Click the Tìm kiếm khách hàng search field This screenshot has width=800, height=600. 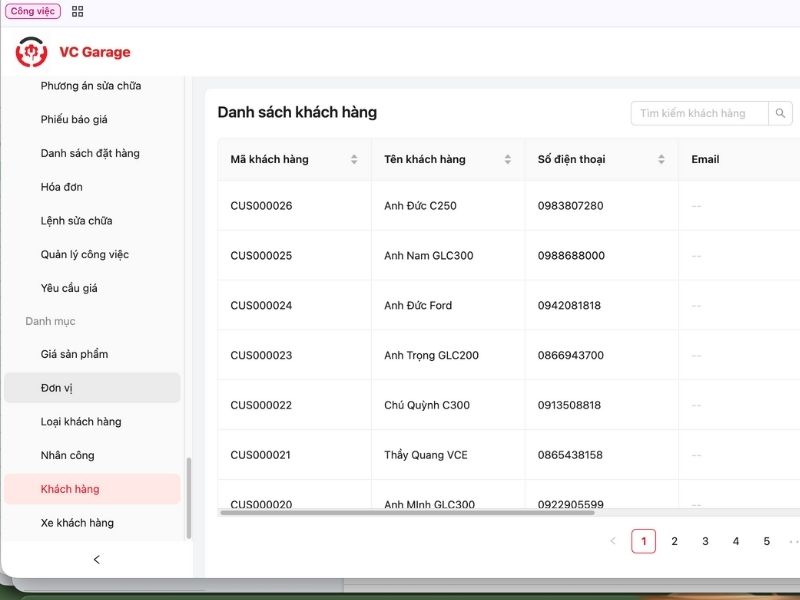click(x=700, y=113)
